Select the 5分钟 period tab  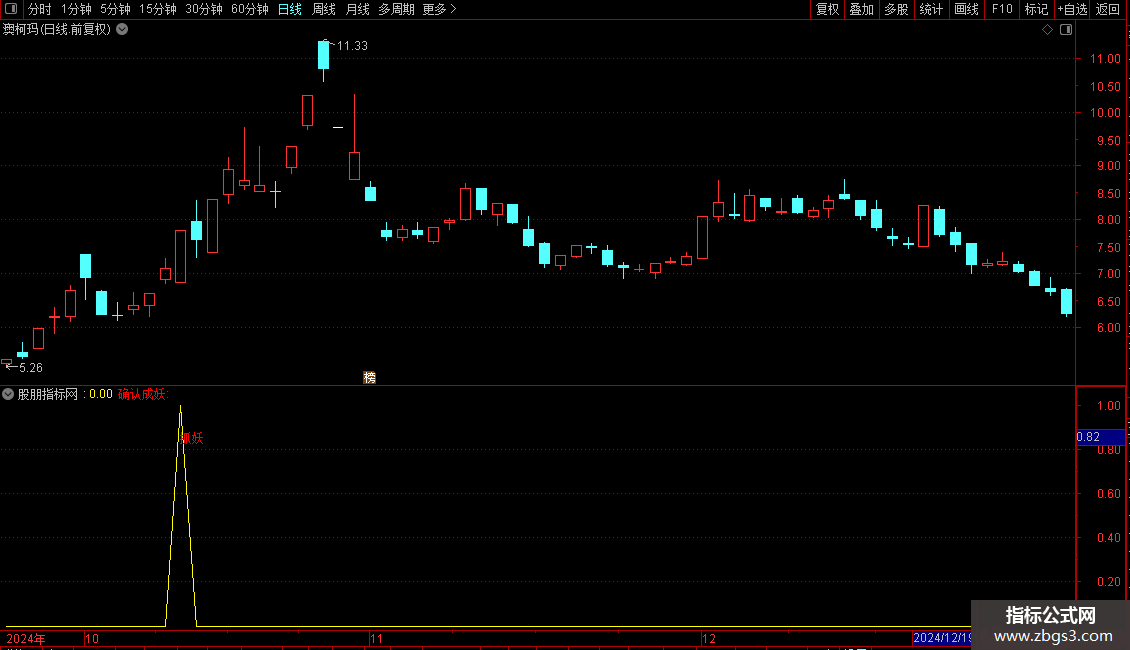(x=115, y=9)
